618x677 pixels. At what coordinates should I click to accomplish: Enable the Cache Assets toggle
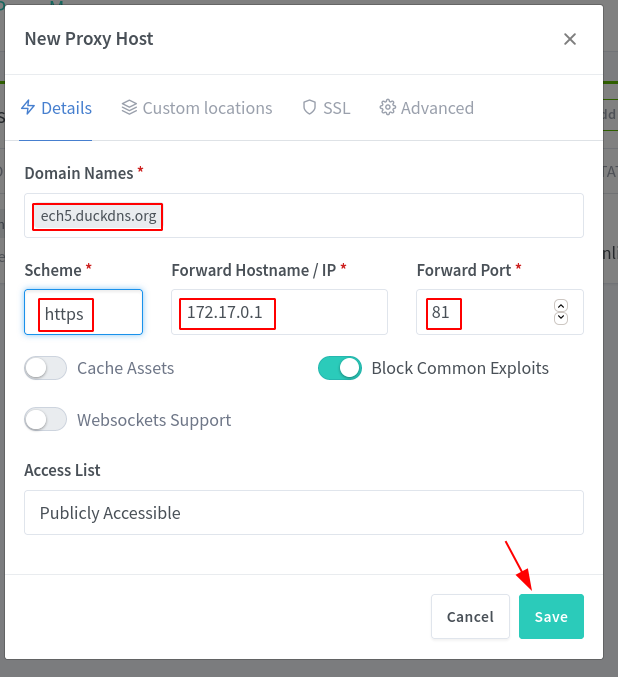coord(45,368)
